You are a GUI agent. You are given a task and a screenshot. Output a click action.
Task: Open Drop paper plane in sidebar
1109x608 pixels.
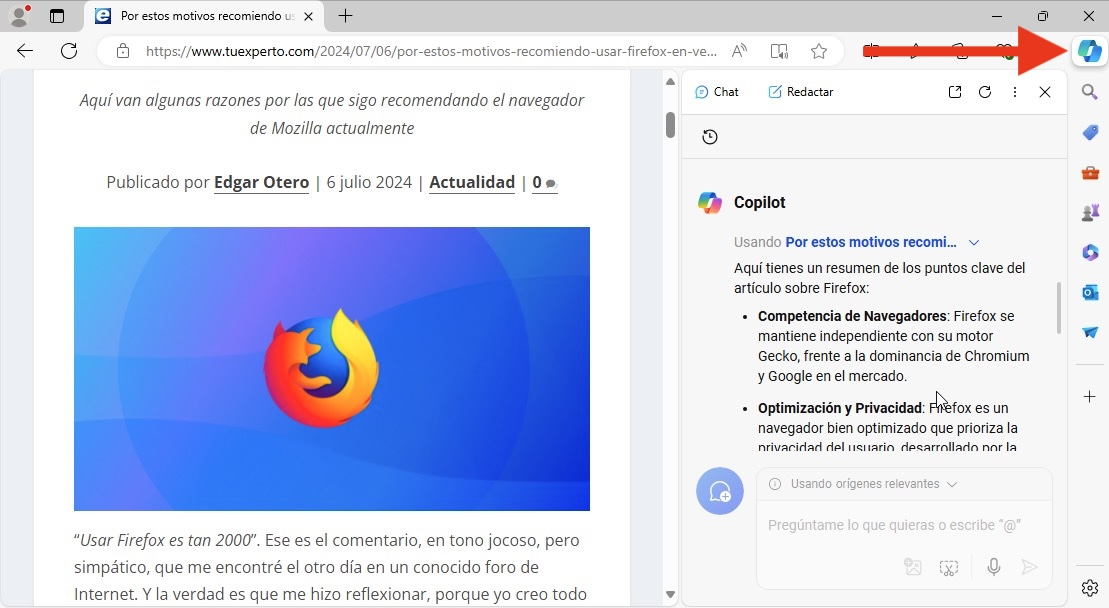pyautogui.click(x=1090, y=332)
